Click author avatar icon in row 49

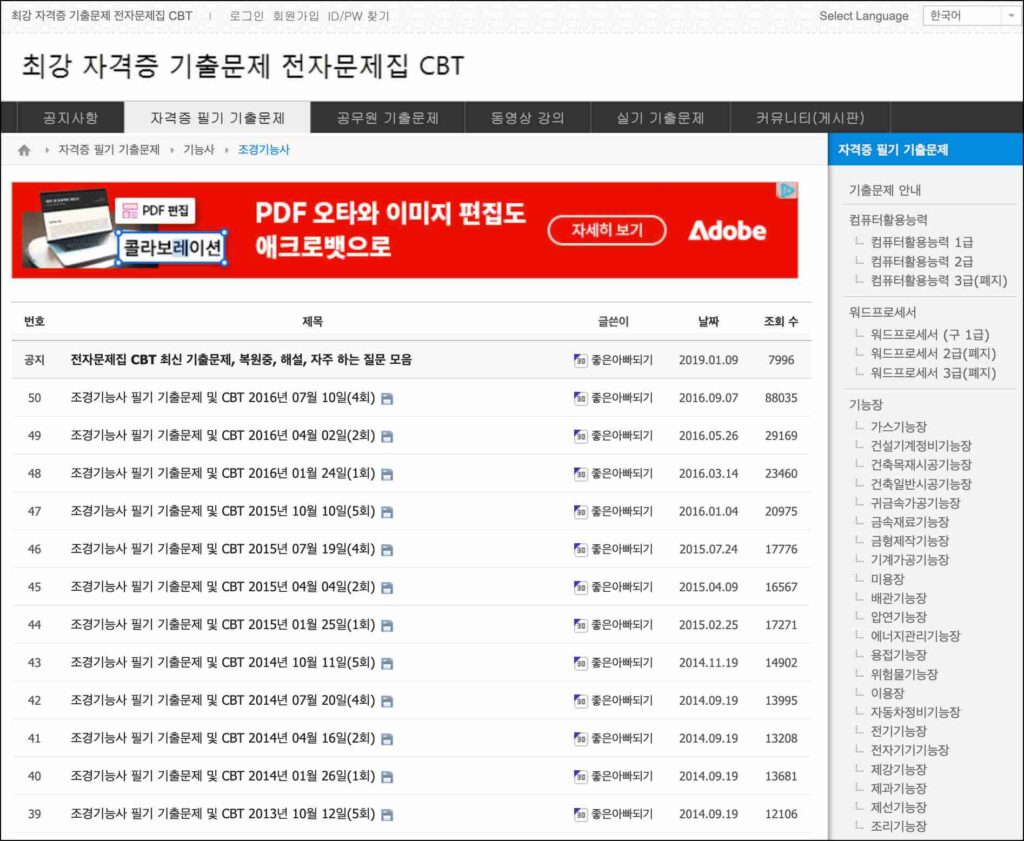coord(580,436)
